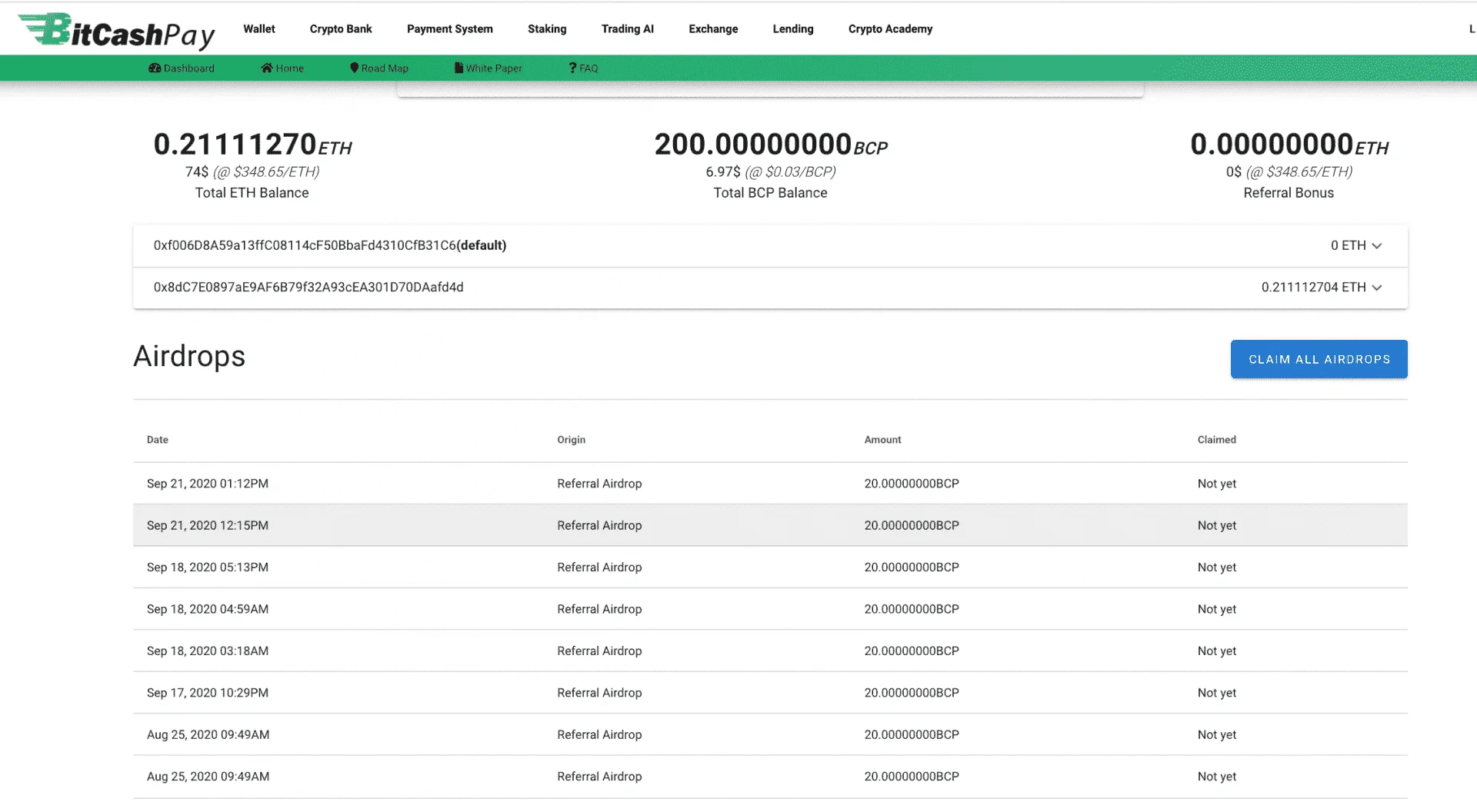Click the 200.00000000 BCP balance value
Viewport: 1477px width, 812px height.
771,145
